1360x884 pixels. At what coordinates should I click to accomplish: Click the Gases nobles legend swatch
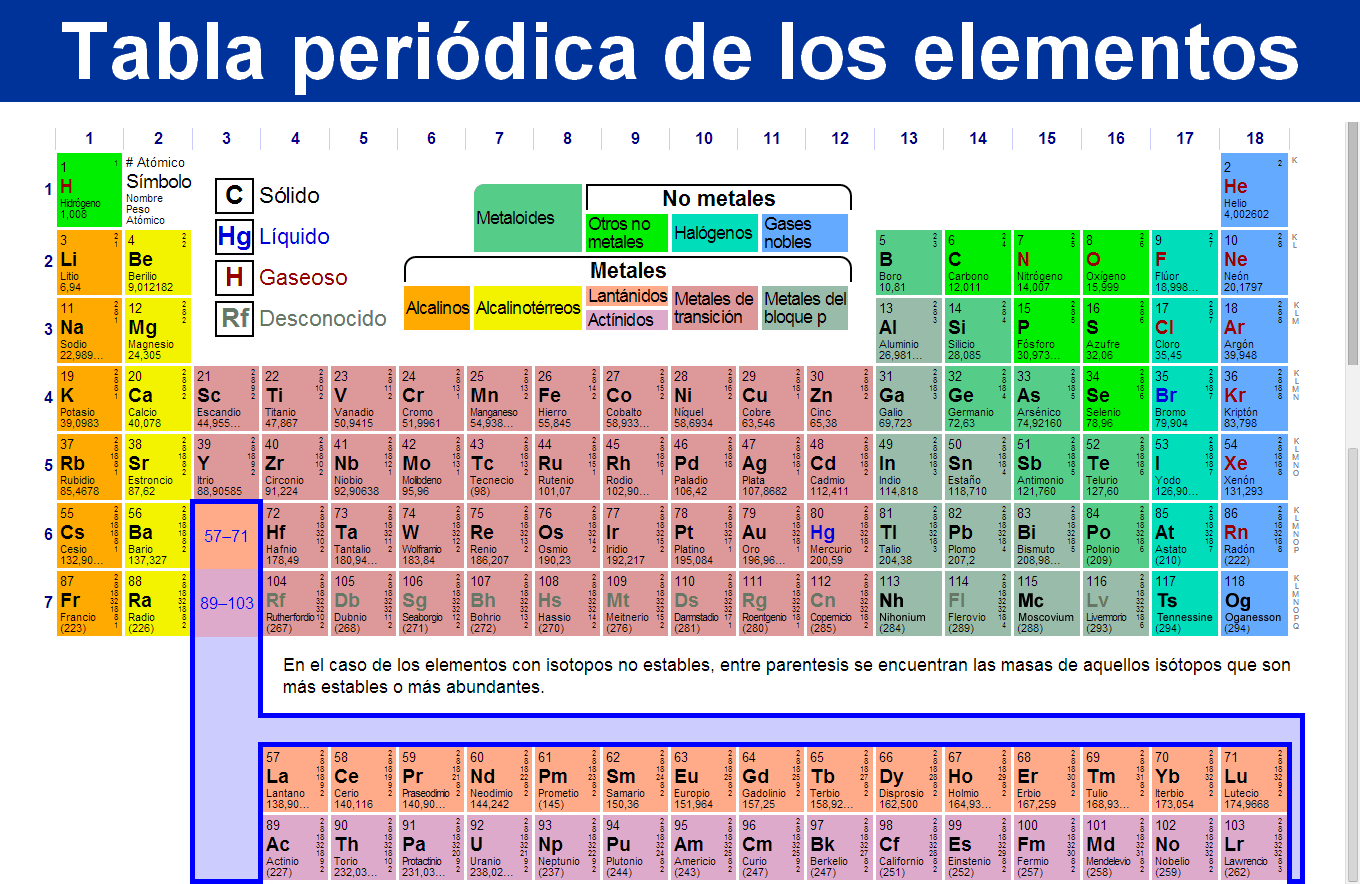(804, 233)
